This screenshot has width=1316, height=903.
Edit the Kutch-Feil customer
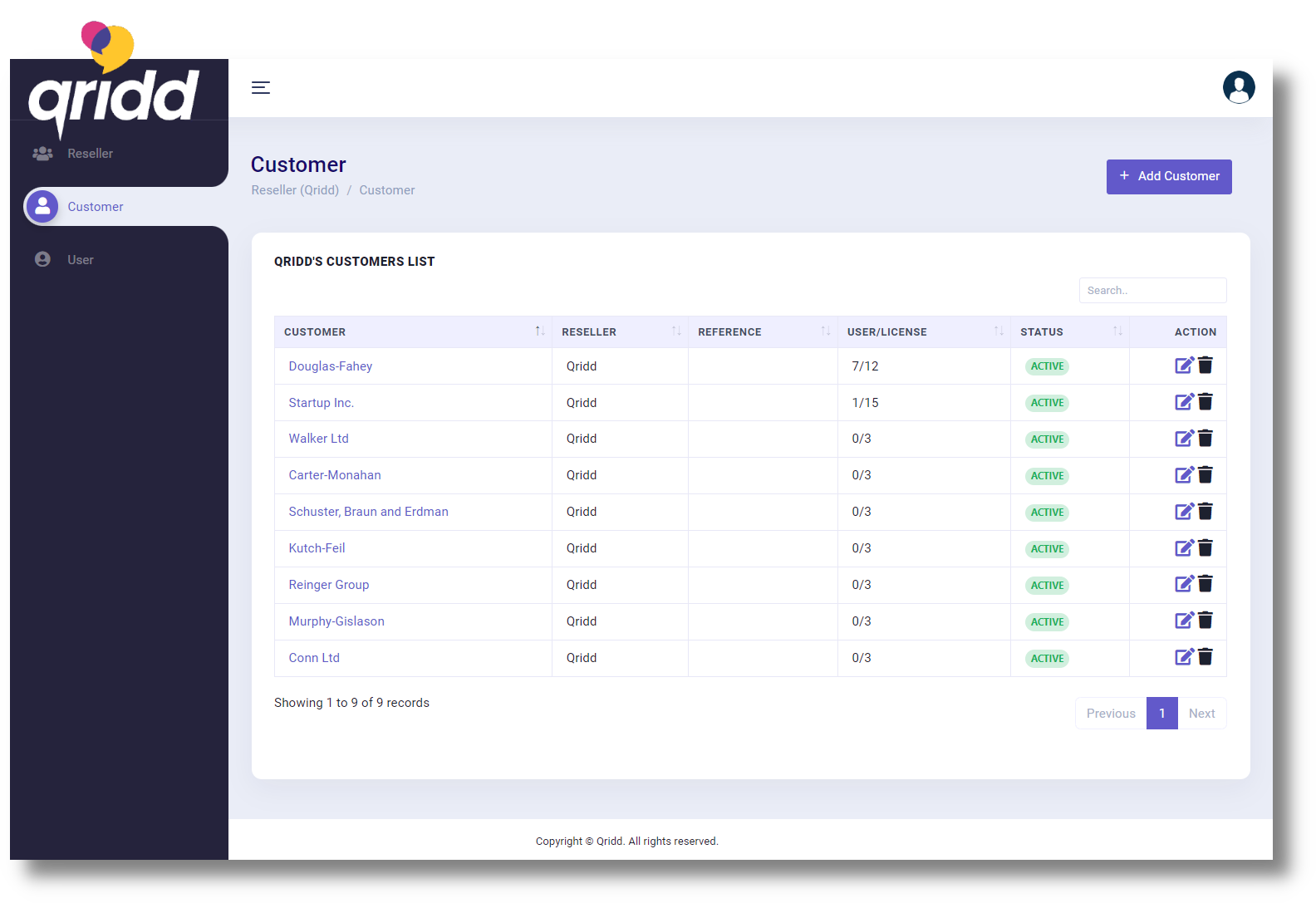[x=1184, y=548]
